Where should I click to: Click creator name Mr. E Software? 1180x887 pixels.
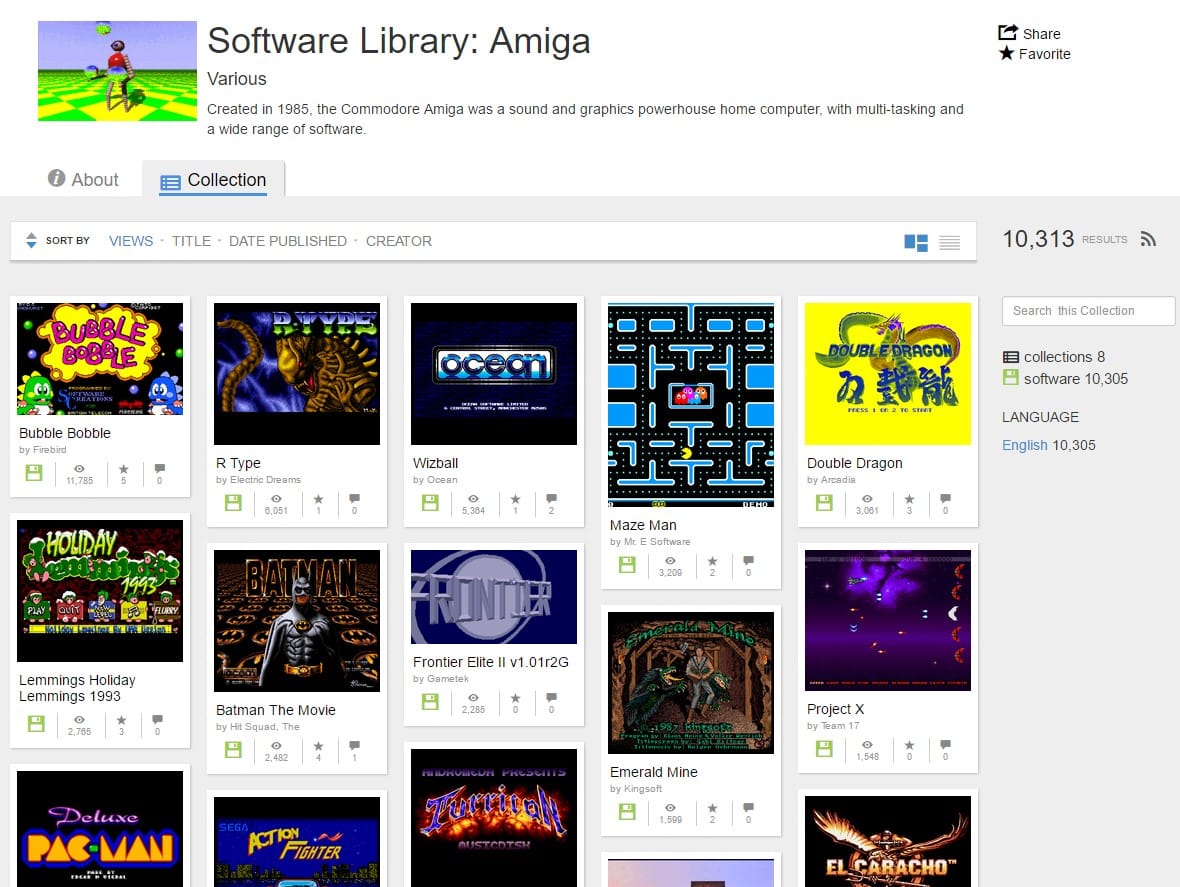(657, 541)
